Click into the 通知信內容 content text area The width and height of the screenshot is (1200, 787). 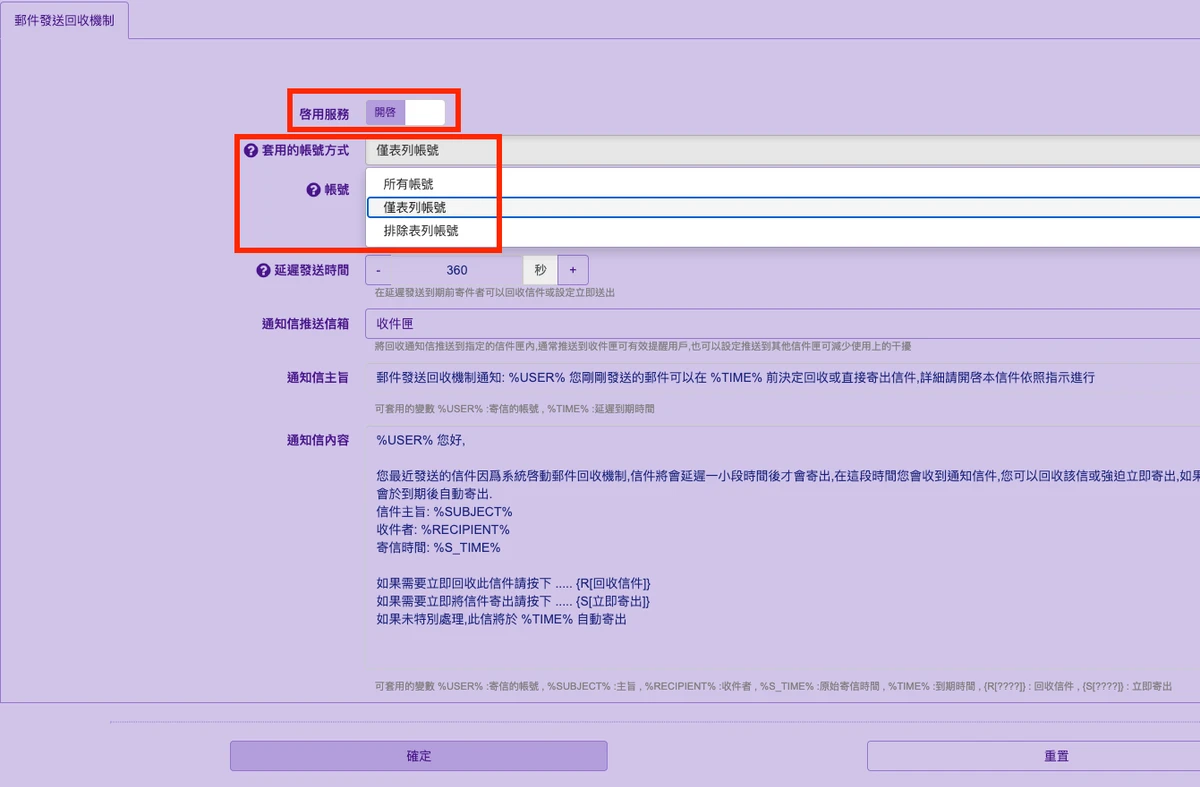783,550
